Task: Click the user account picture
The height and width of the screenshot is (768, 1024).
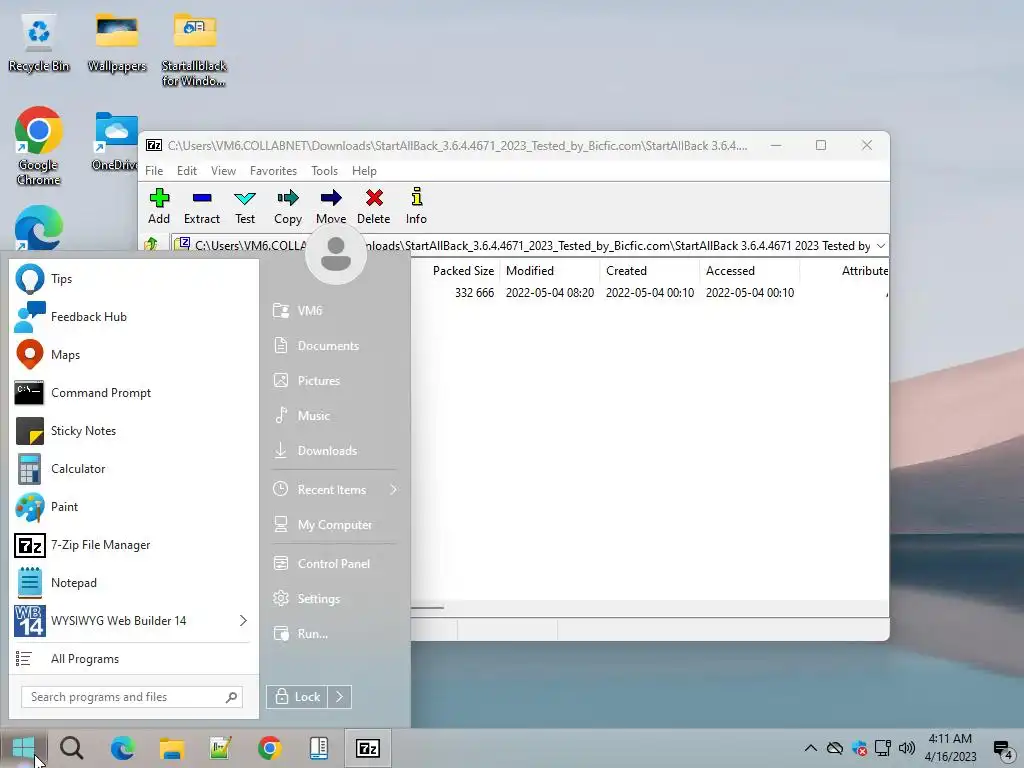Action: click(x=336, y=254)
